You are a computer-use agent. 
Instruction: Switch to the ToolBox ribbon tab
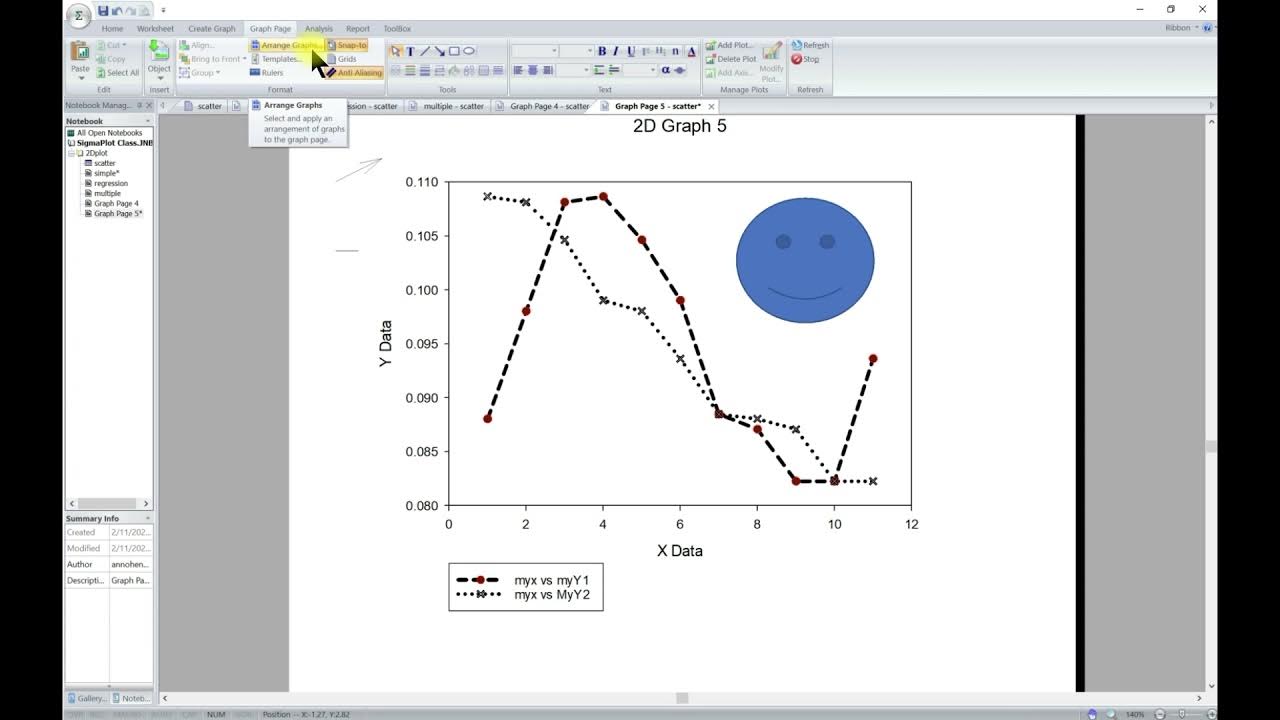click(397, 29)
